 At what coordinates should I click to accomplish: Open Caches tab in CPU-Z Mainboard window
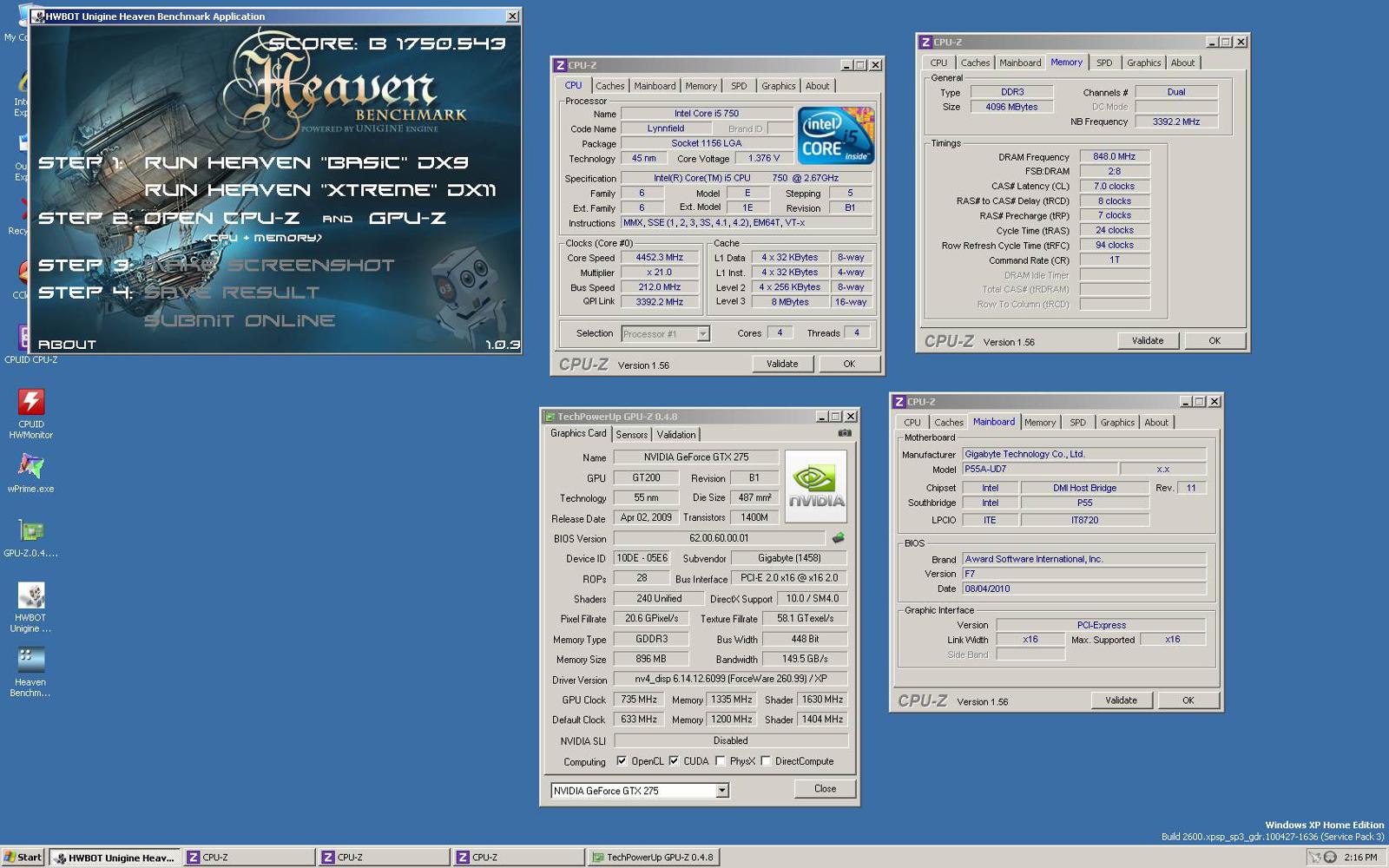949,423
